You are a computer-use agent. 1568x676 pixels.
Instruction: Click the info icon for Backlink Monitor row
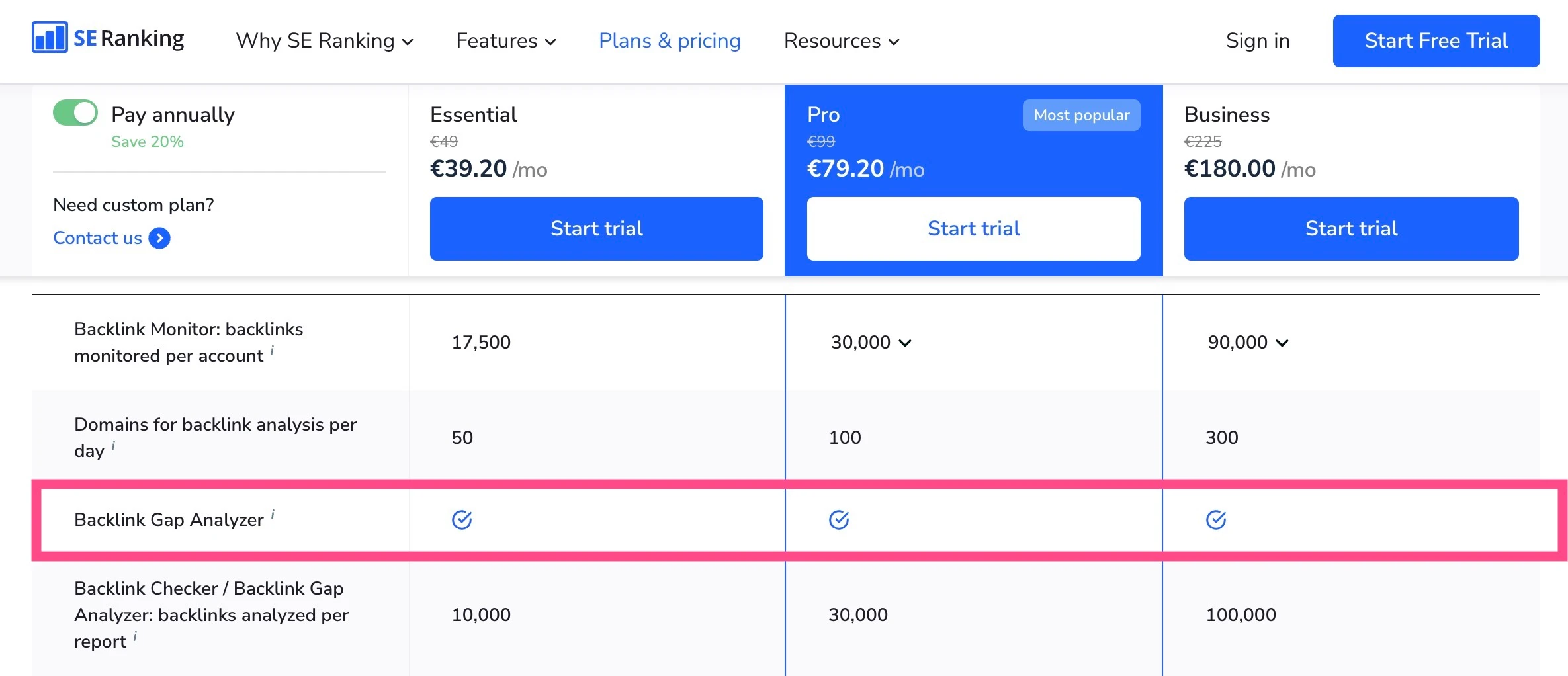pyautogui.click(x=272, y=351)
